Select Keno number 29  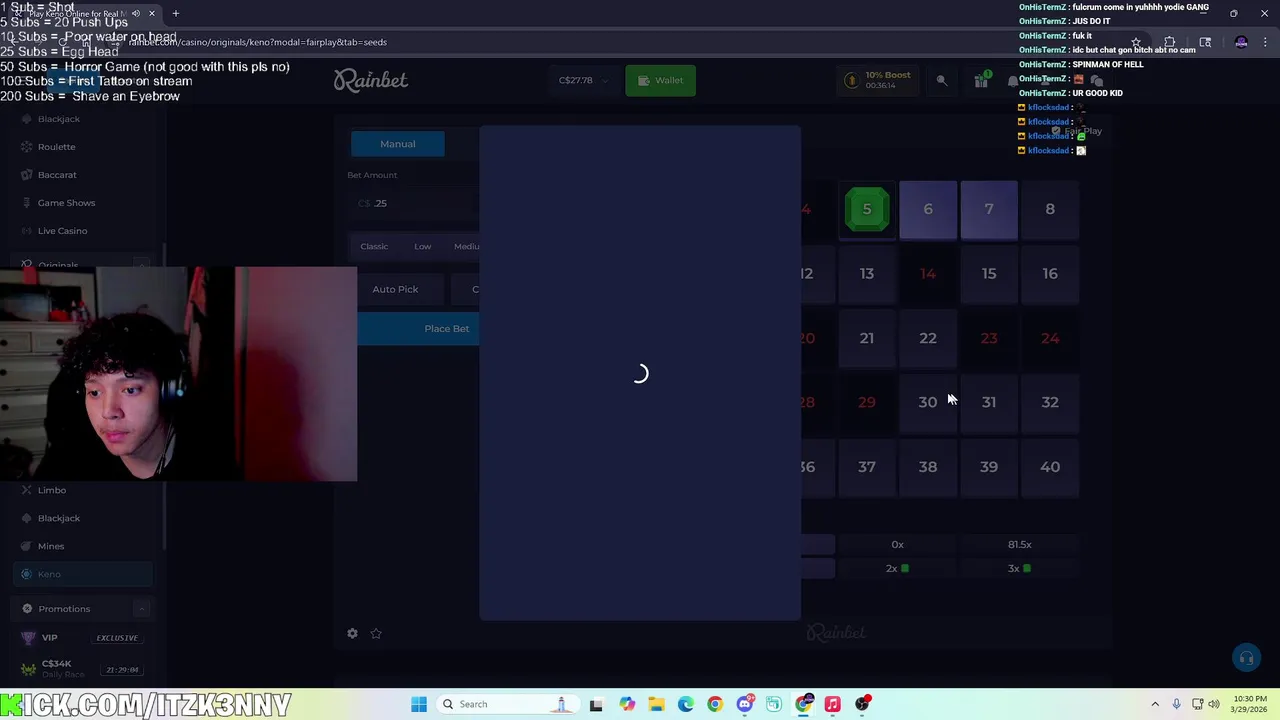pos(867,402)
